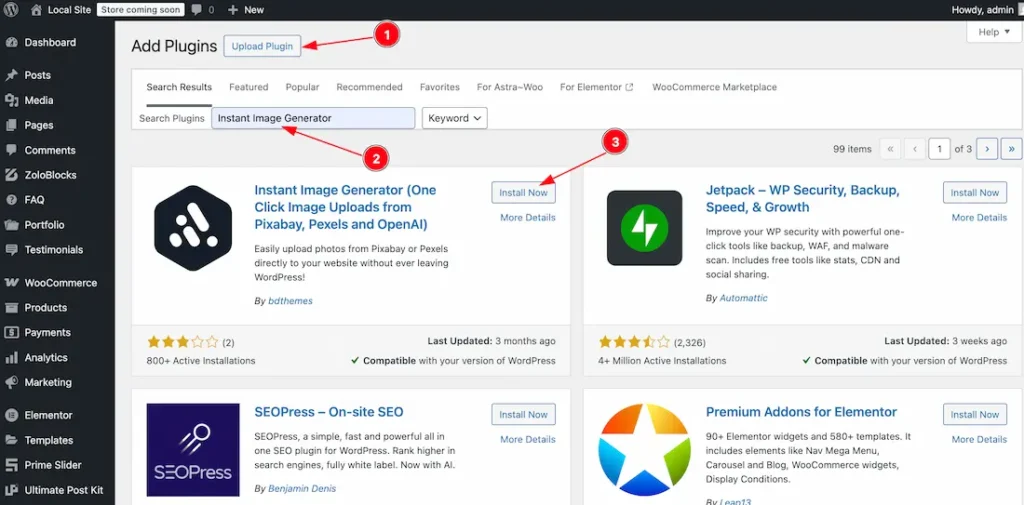Click the Dashboard gauge icon in sidebar
Image resolution: width=1024 pixels, height=505 pixels.
(11, 42)
